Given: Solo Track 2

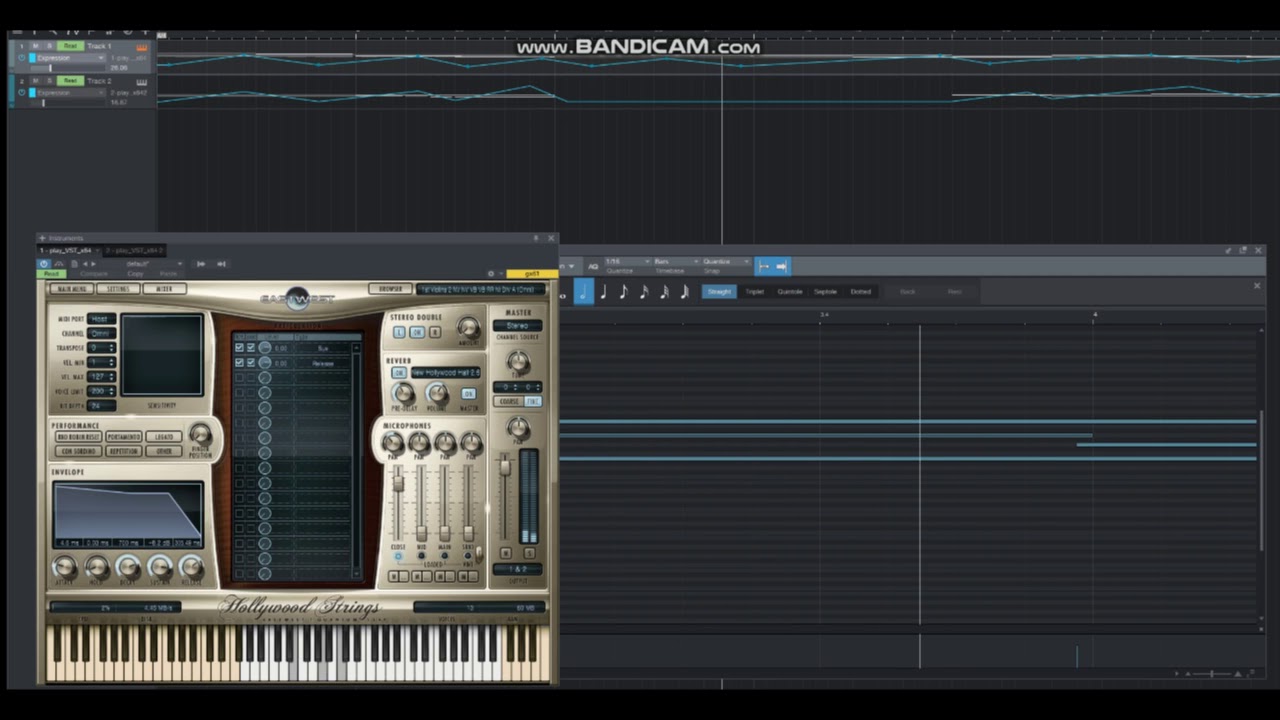Looking at the screenshot, I should point(48,81).
